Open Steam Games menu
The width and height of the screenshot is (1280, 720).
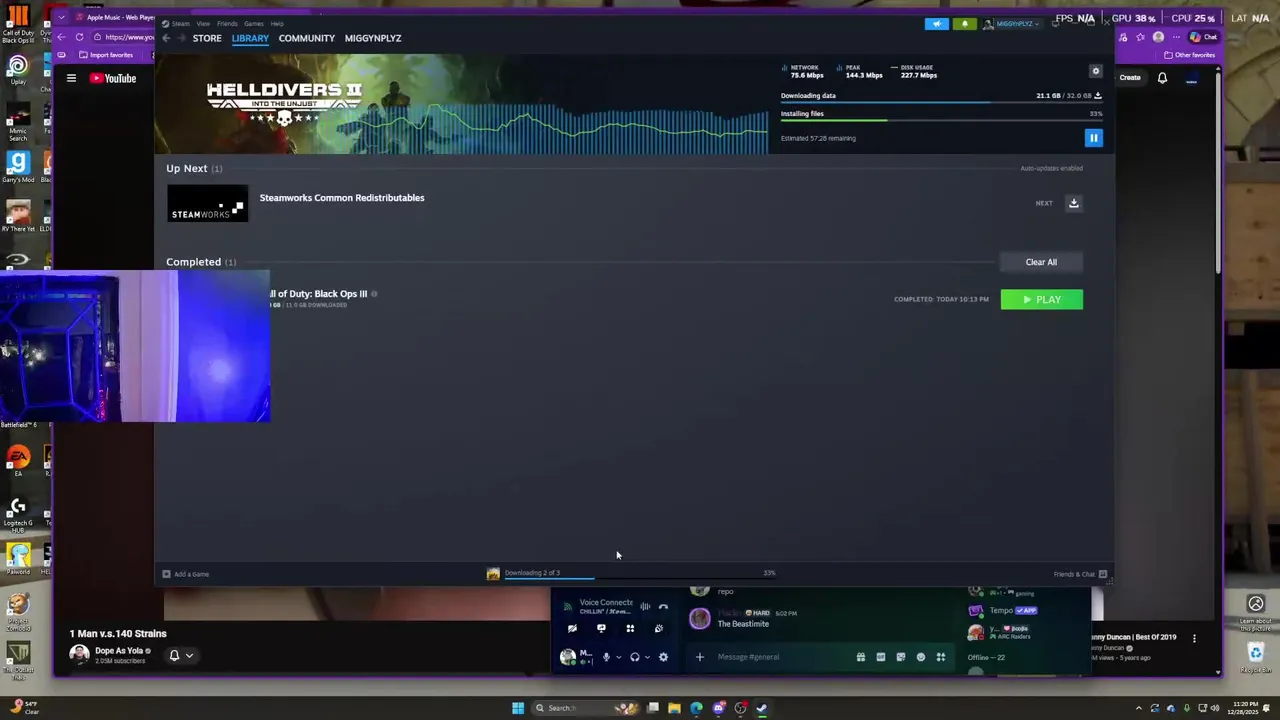tap(254, 23)
